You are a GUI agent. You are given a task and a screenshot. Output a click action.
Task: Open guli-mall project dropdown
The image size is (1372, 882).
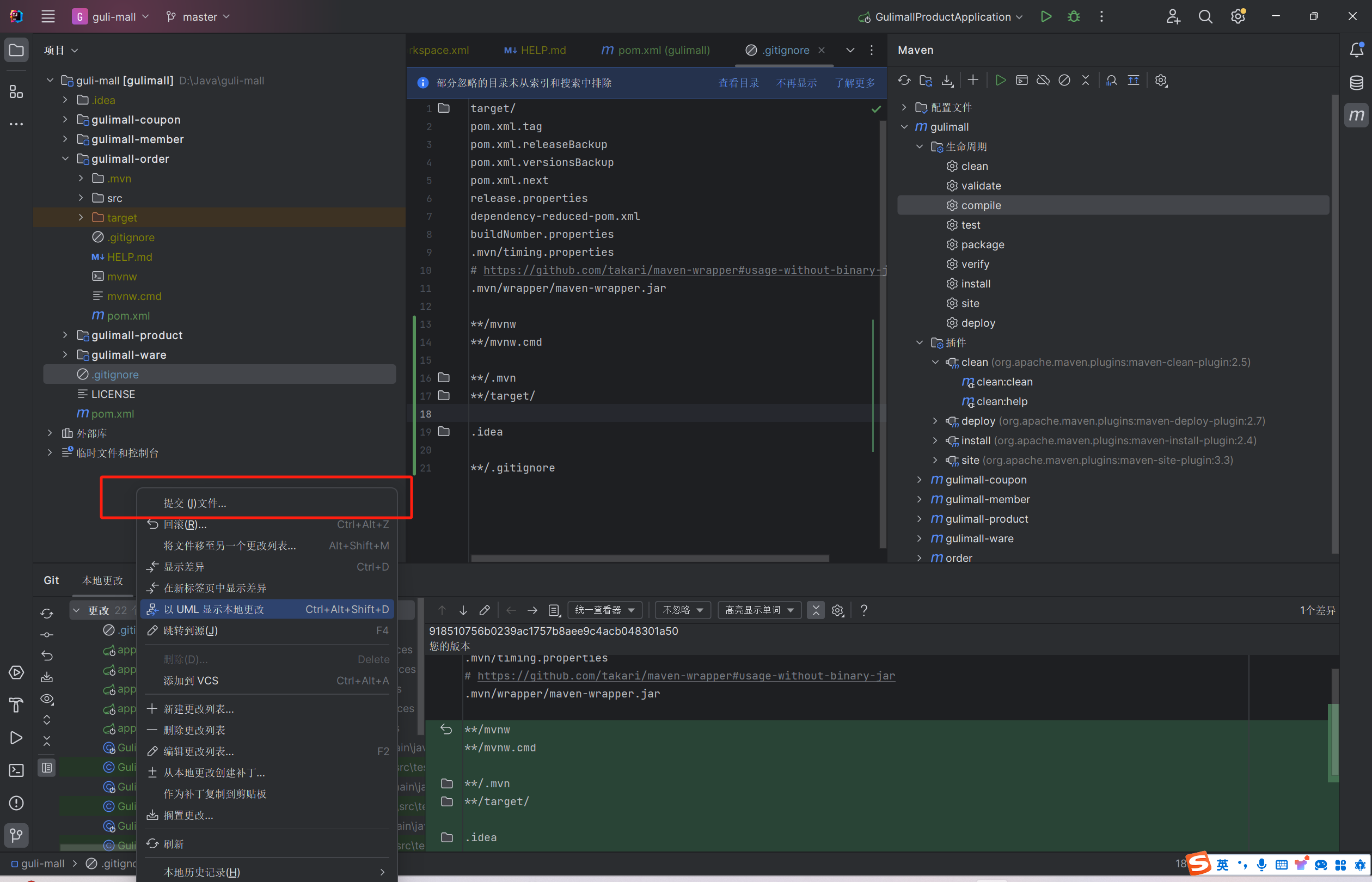pos(111,17)
